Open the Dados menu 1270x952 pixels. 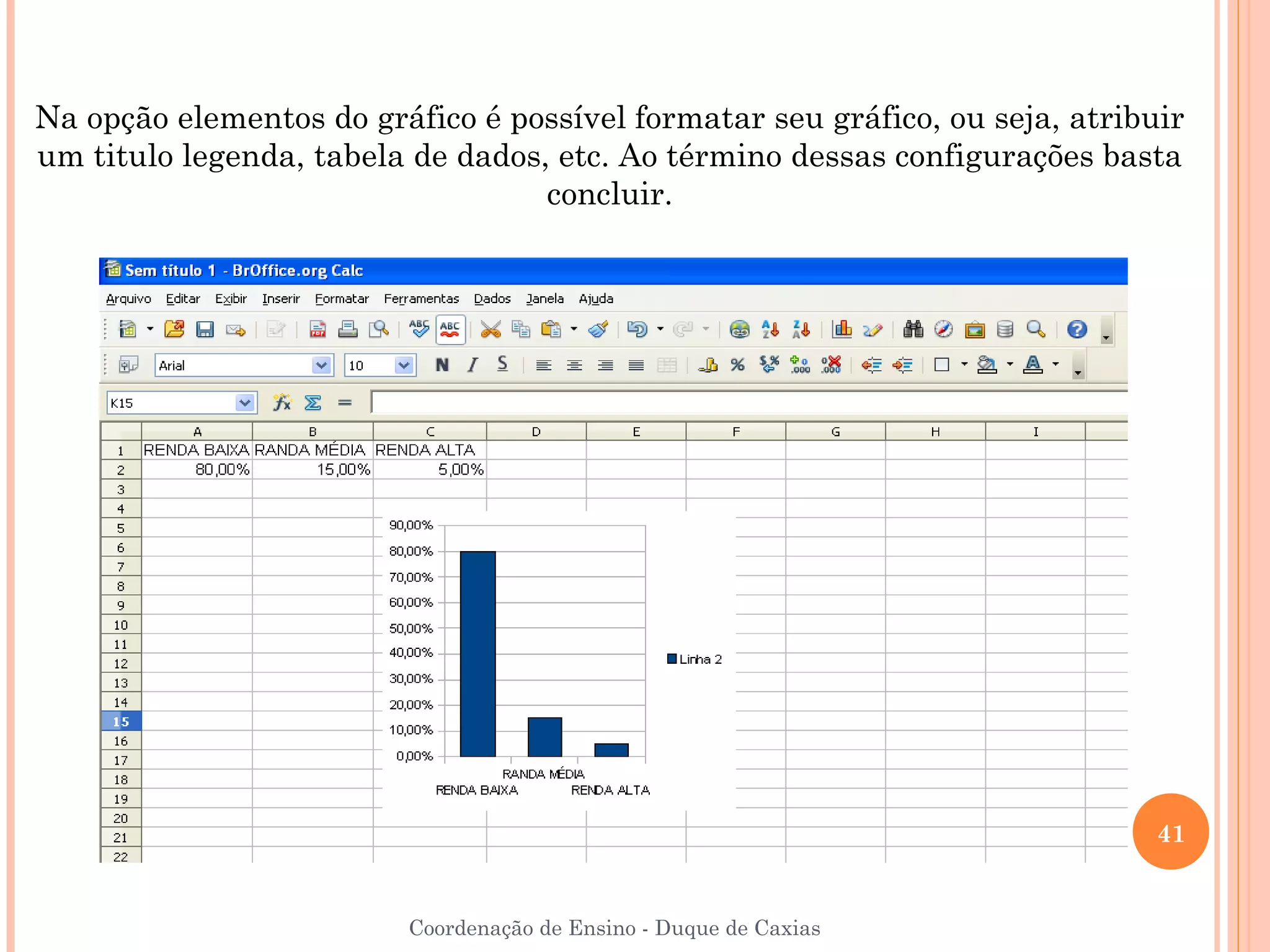coord(492,299)
